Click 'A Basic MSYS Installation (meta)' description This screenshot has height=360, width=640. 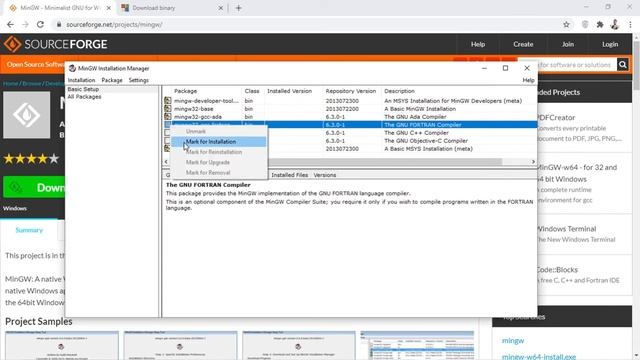(428, 149)
